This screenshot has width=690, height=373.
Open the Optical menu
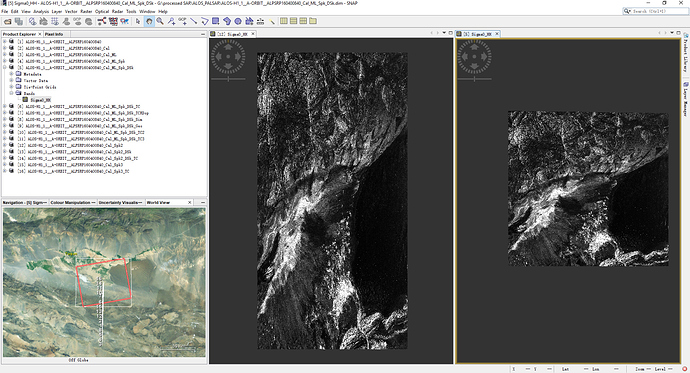102,11
